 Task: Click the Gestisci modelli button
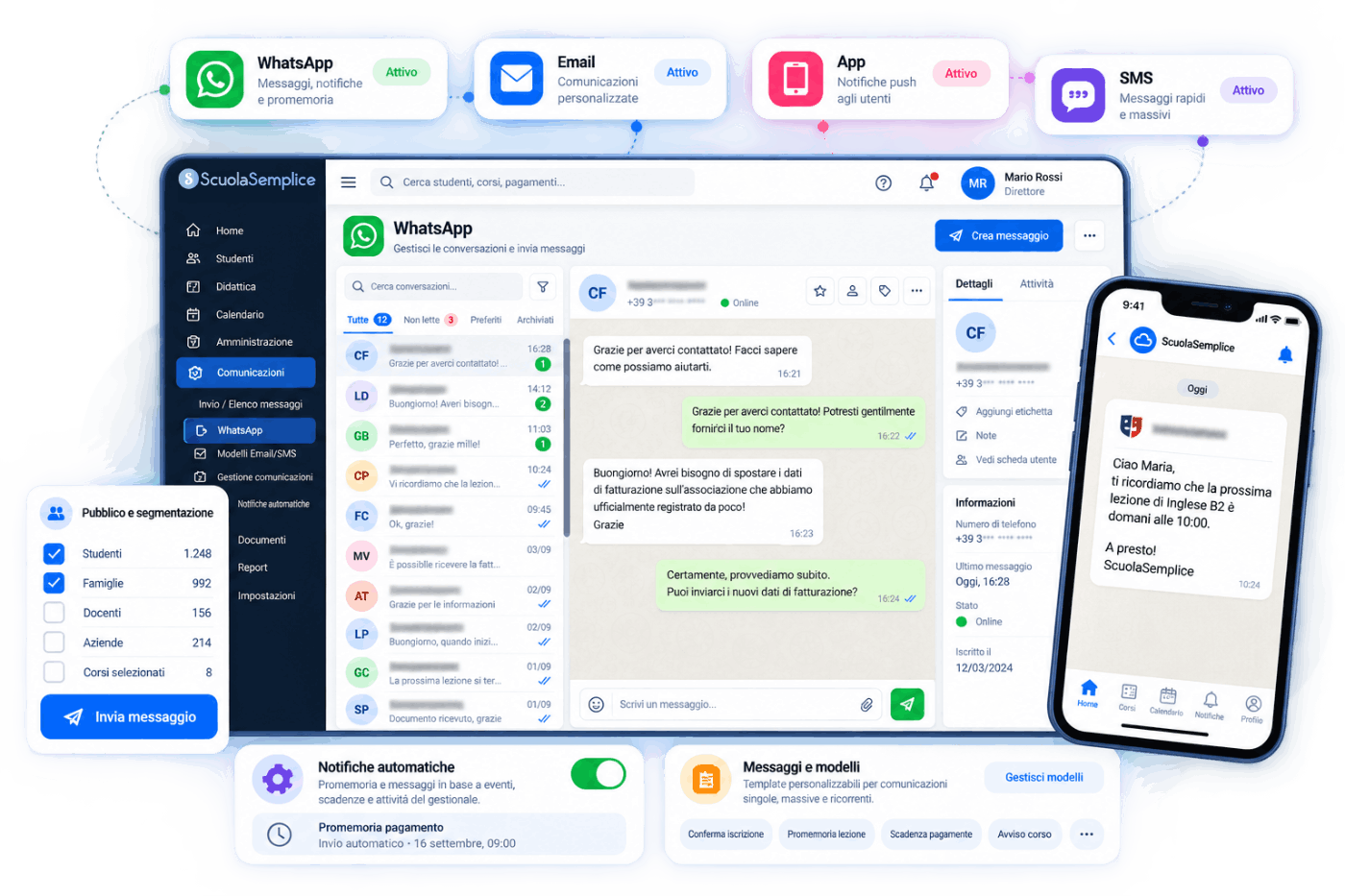(x=1044, y=778)
